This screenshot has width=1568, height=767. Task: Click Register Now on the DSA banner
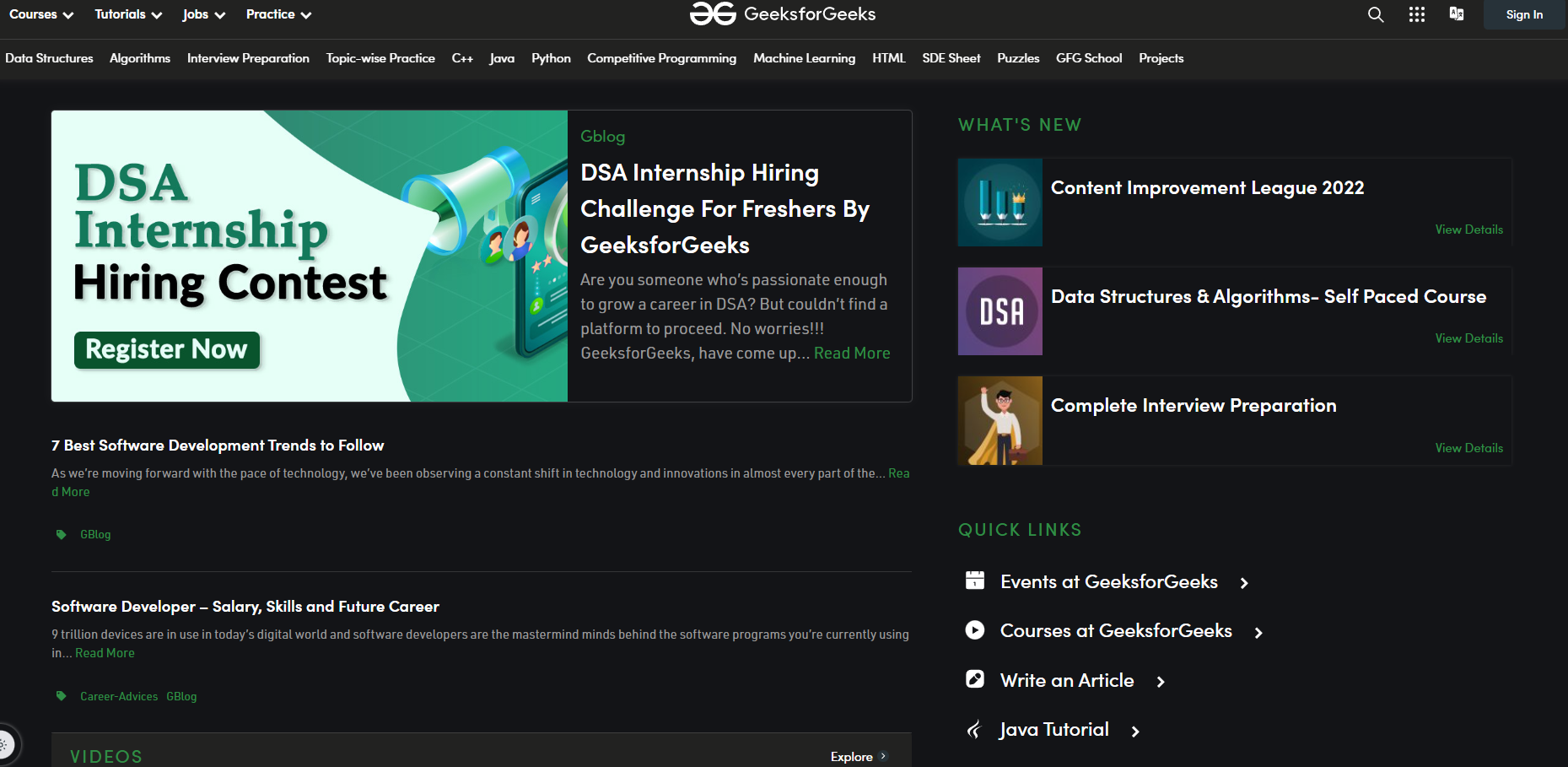click(x=167, y=349)
